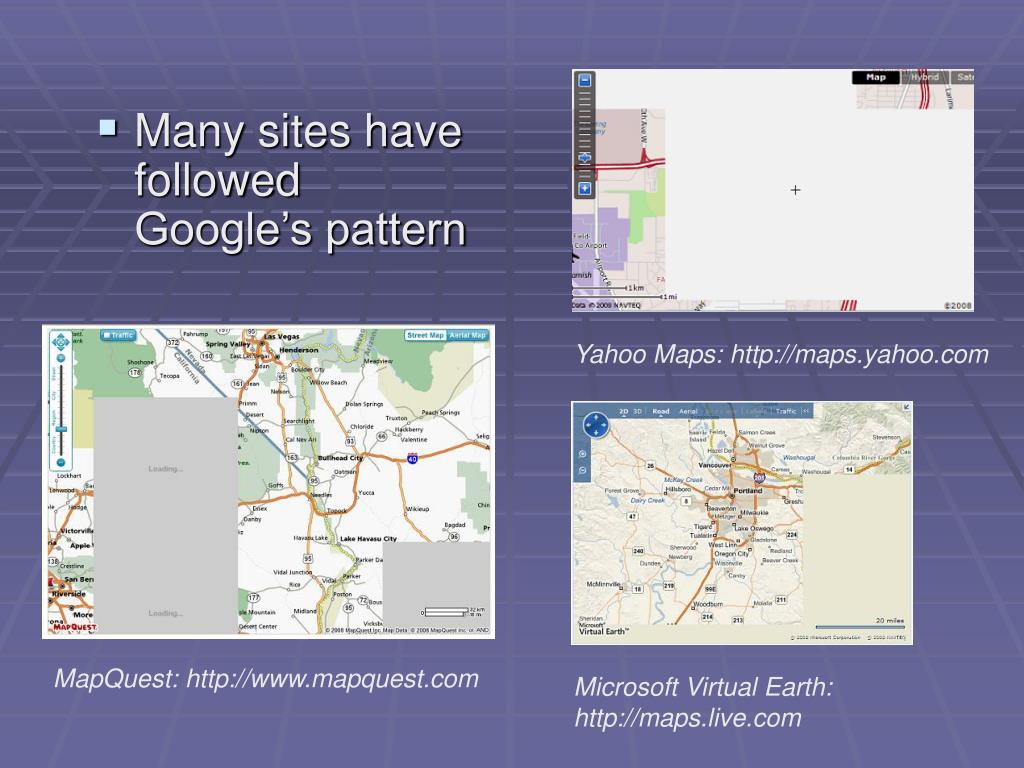The height and width of the screenshot is (768, 1024).
Task: Select the Map view tab in Yahoo Maps
Action: coord(876,77)
